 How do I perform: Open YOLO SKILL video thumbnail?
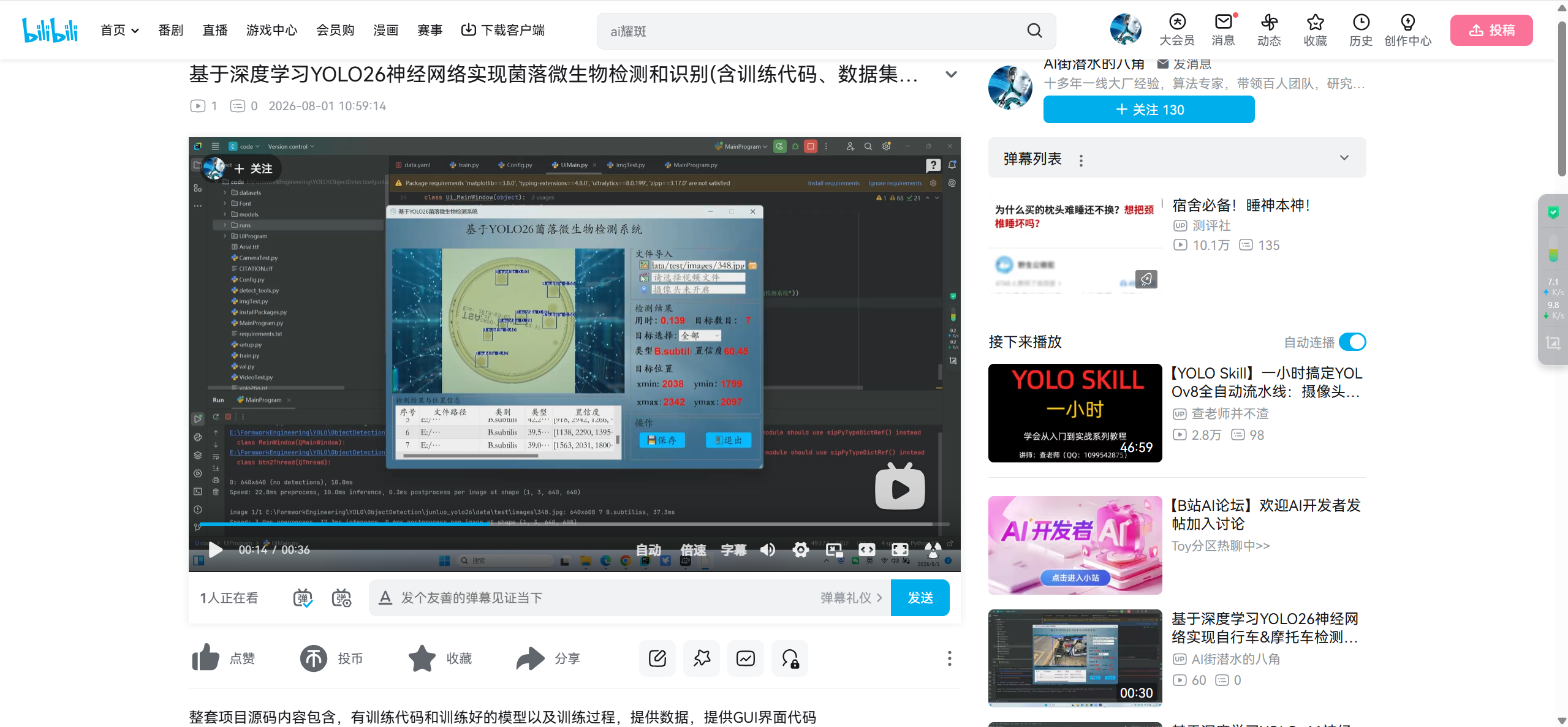(x=1075, y=413)
